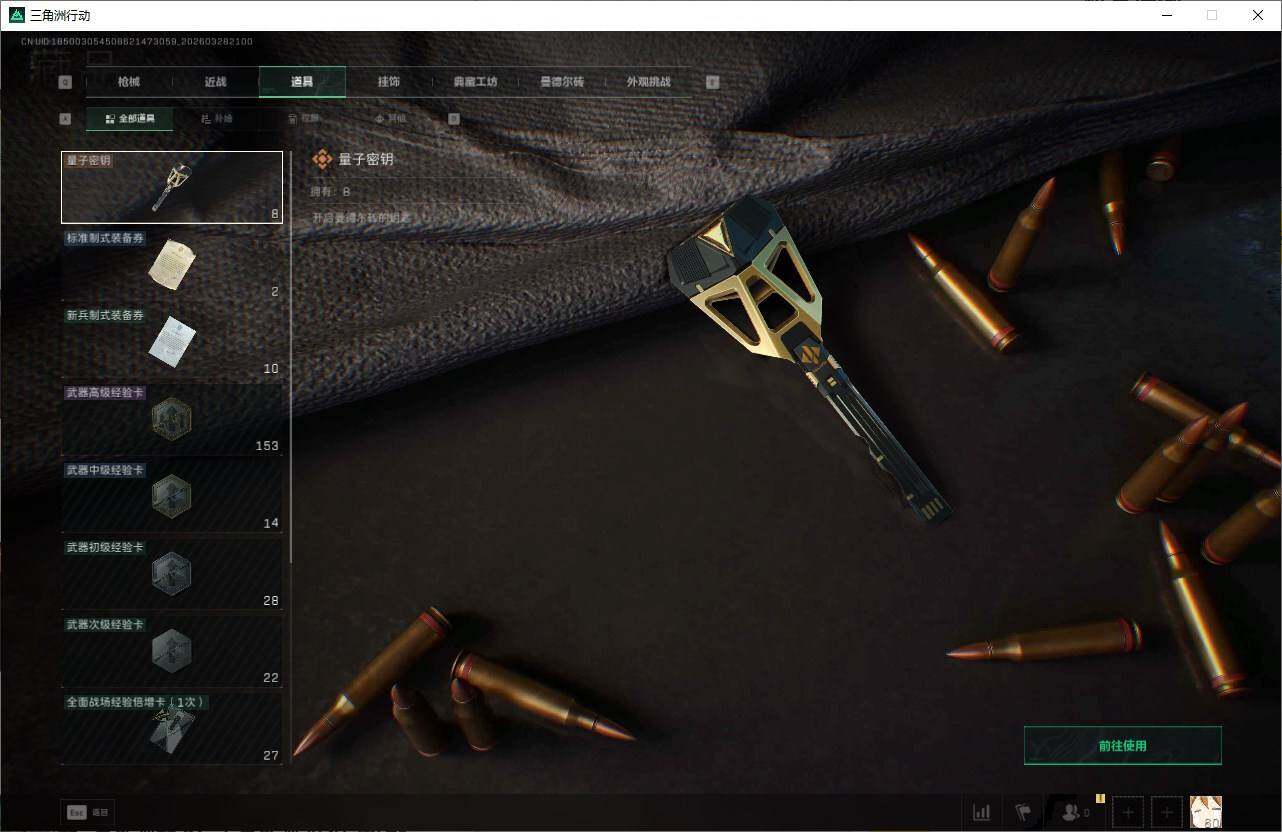The height and width of the screenshot is (832, 1282).
Task: Select the 新兵制式装备券 item
Action: pos(172,342)
